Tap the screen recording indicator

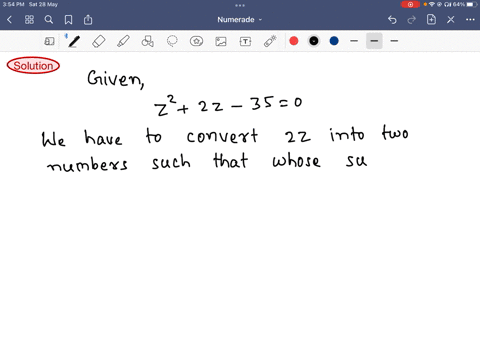pyautogui.click(x=410, y=4)
